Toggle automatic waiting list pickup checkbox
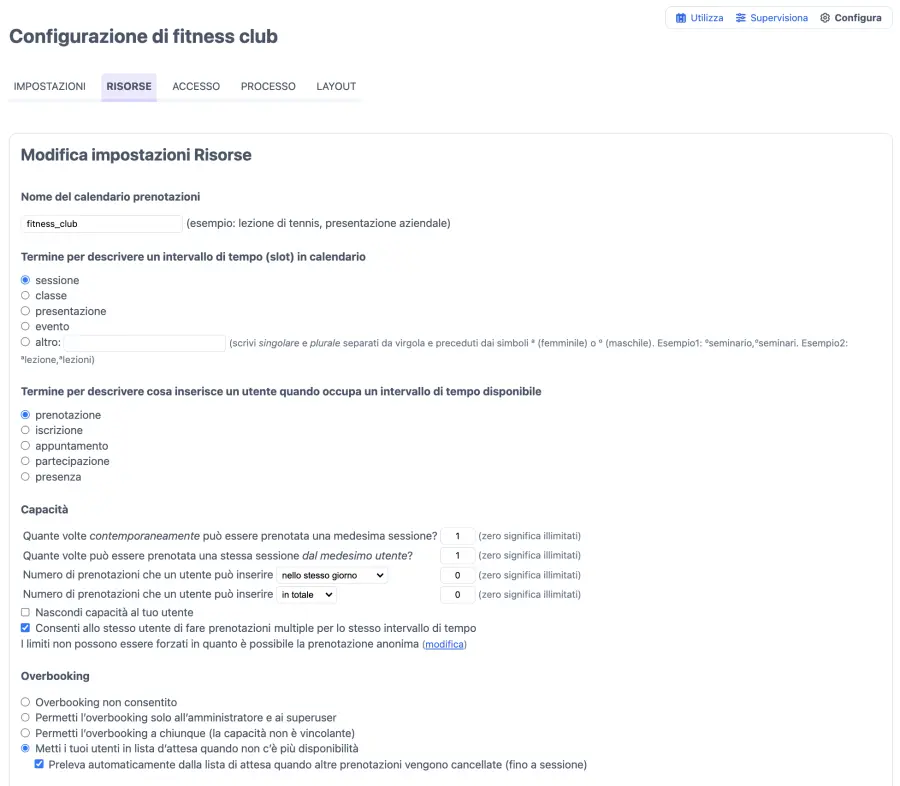The height and width of the screenshot is (786, 900). tap(39, 765)
